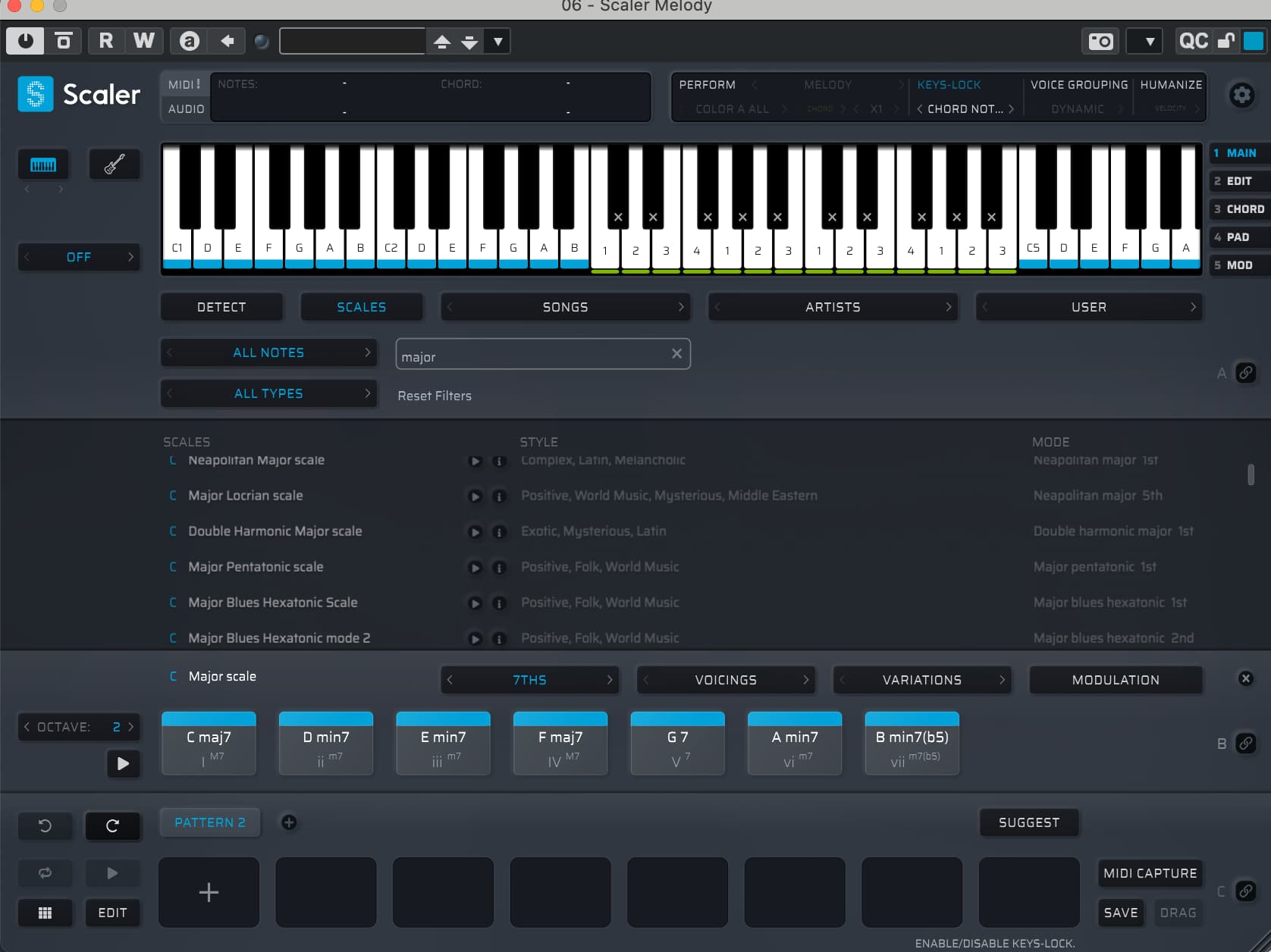Viewport: 1271px width, 952px height.
Task: Open the preset menu dropdown arrow
Action: pos(497,41)
